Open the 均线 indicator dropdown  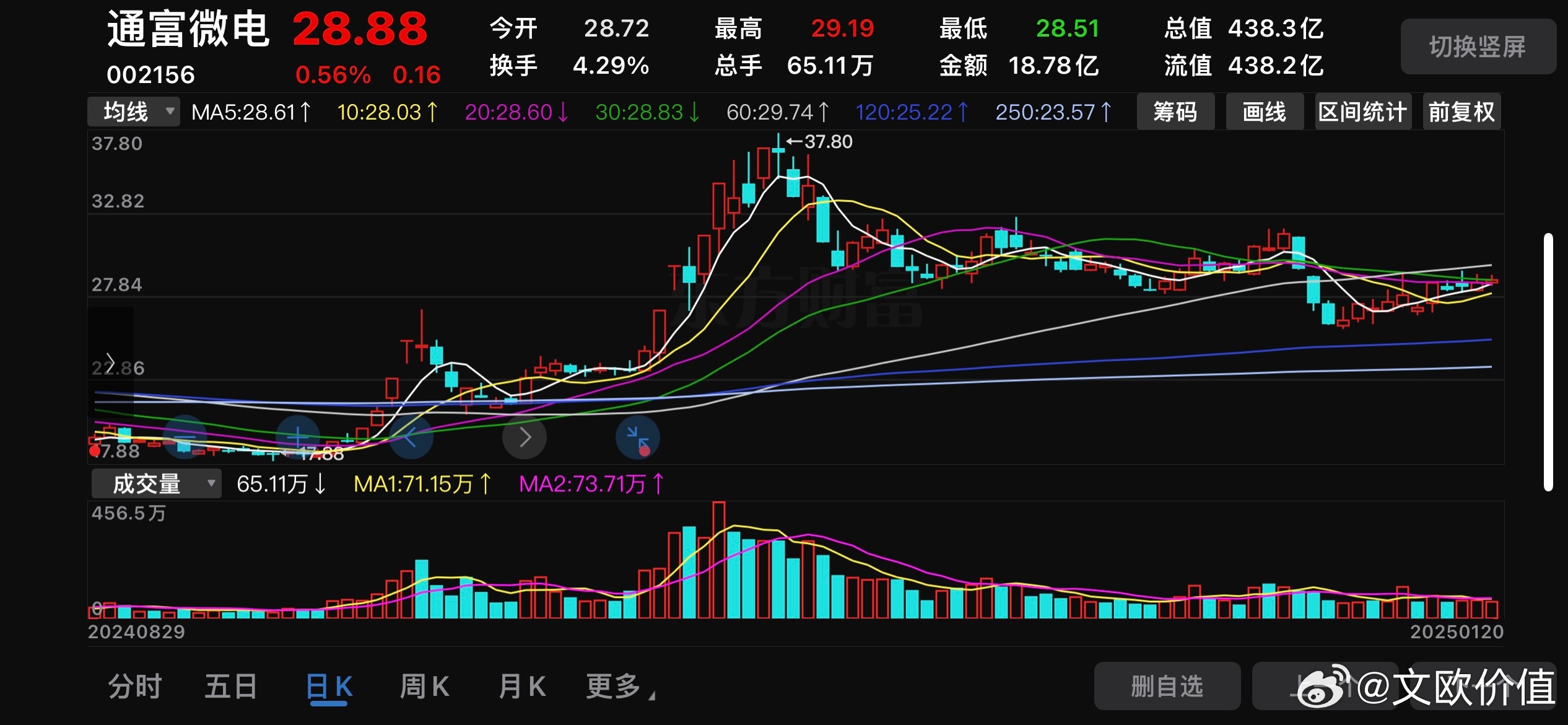134,112
